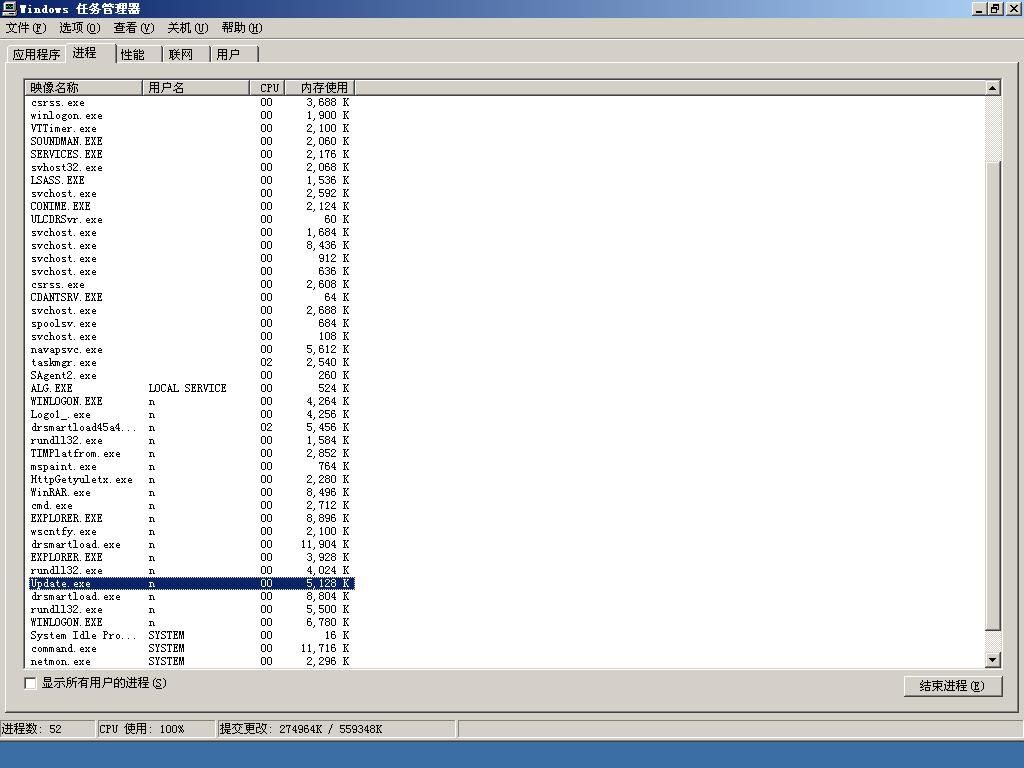This screenshot has height=768, width=1024.
Task: Select the LSASS.EXE process
Action: tap(190, 181)
